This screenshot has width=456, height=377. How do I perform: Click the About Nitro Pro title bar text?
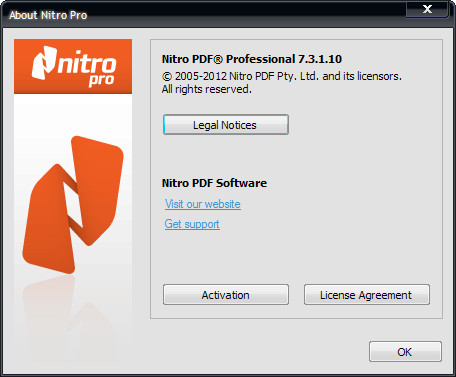point(48,15)
